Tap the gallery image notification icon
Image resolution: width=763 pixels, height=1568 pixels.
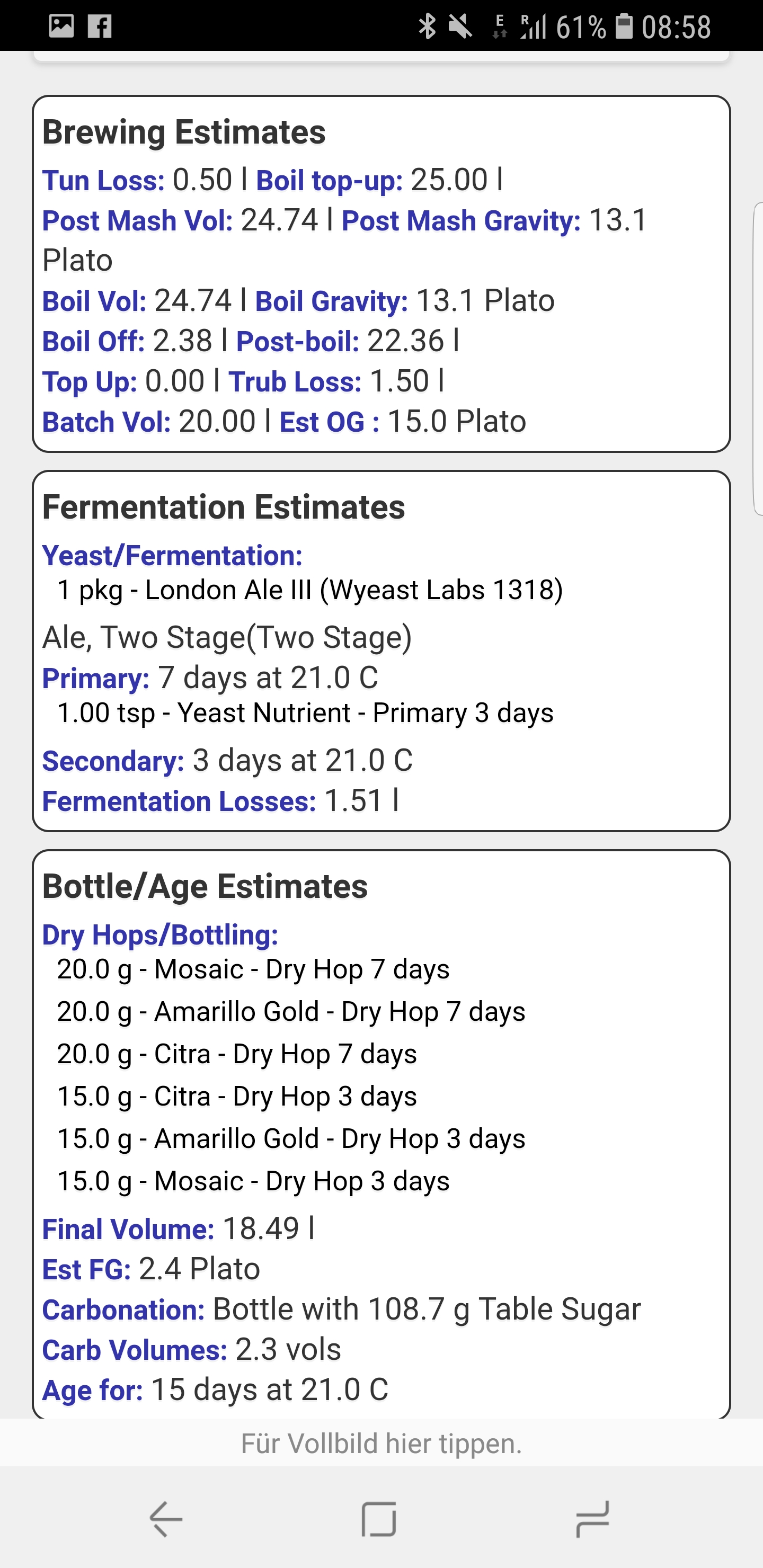61,26
